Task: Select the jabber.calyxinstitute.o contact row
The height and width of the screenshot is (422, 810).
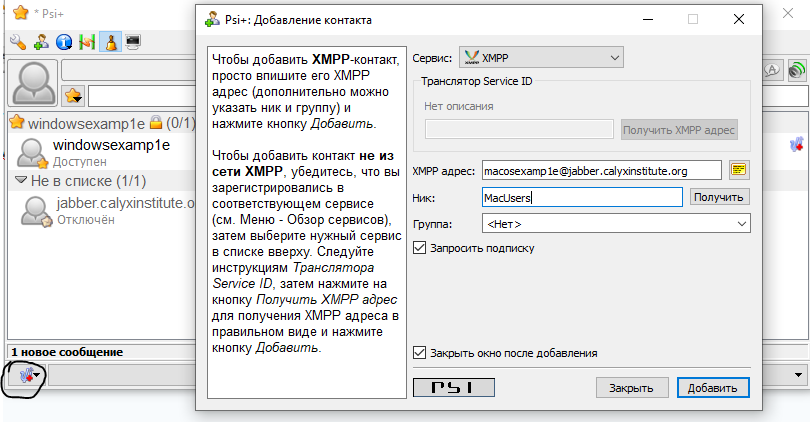Action: tap(102, 211)
